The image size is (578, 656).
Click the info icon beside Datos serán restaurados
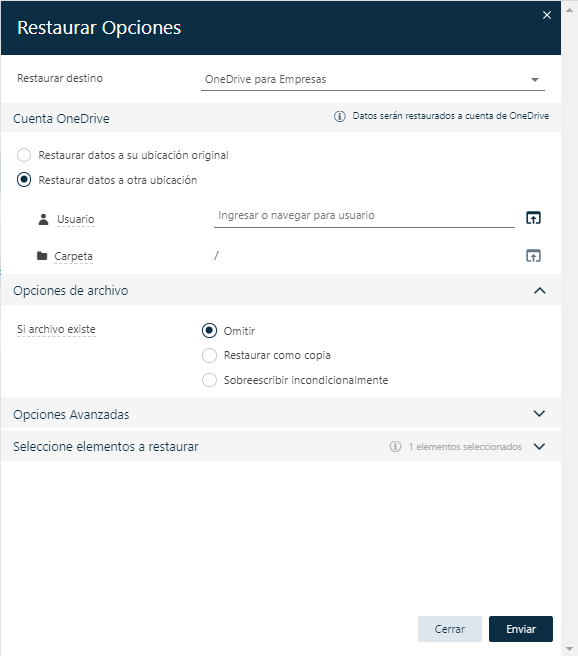(x=340, y=116)
